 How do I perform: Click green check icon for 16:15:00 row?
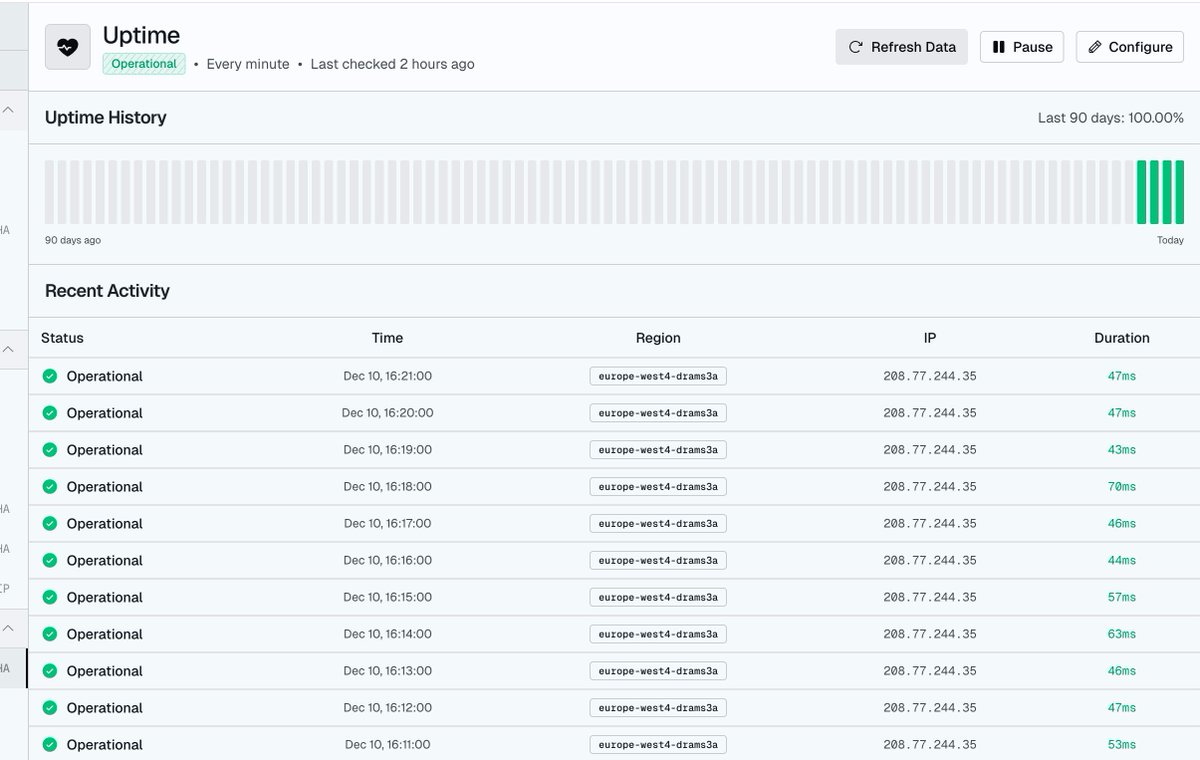[50, 597]
